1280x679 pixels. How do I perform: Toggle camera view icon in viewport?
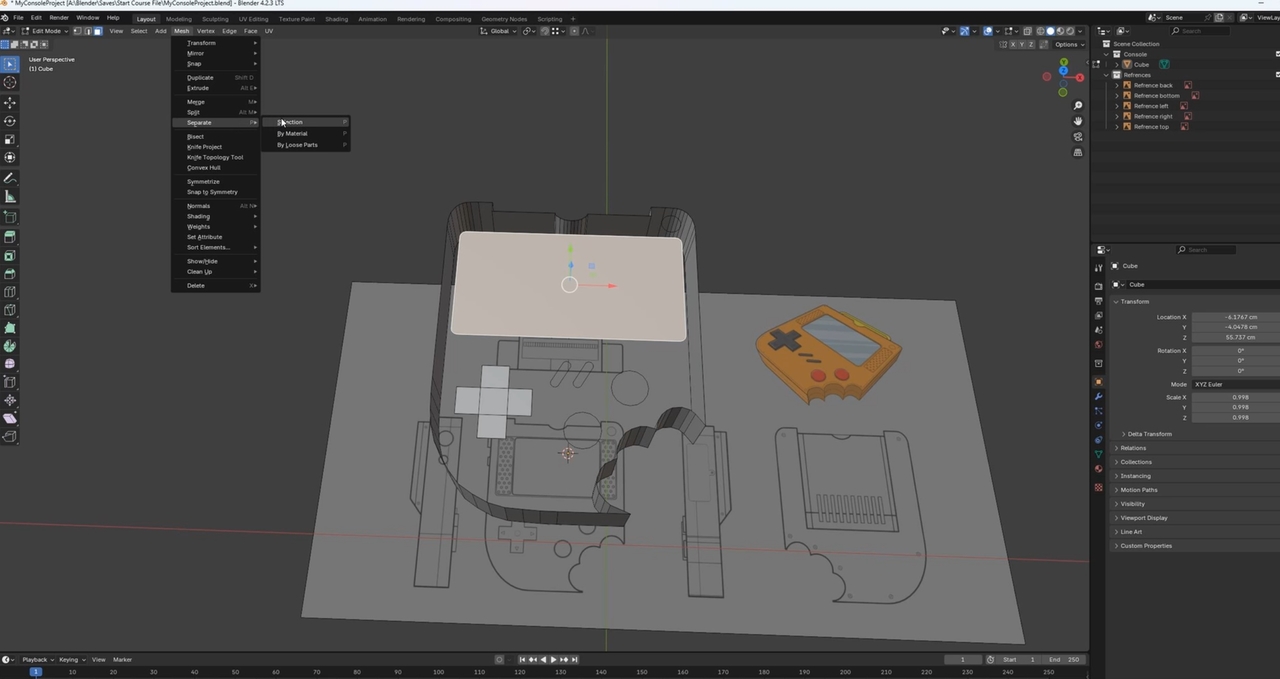pos(1078,137)
